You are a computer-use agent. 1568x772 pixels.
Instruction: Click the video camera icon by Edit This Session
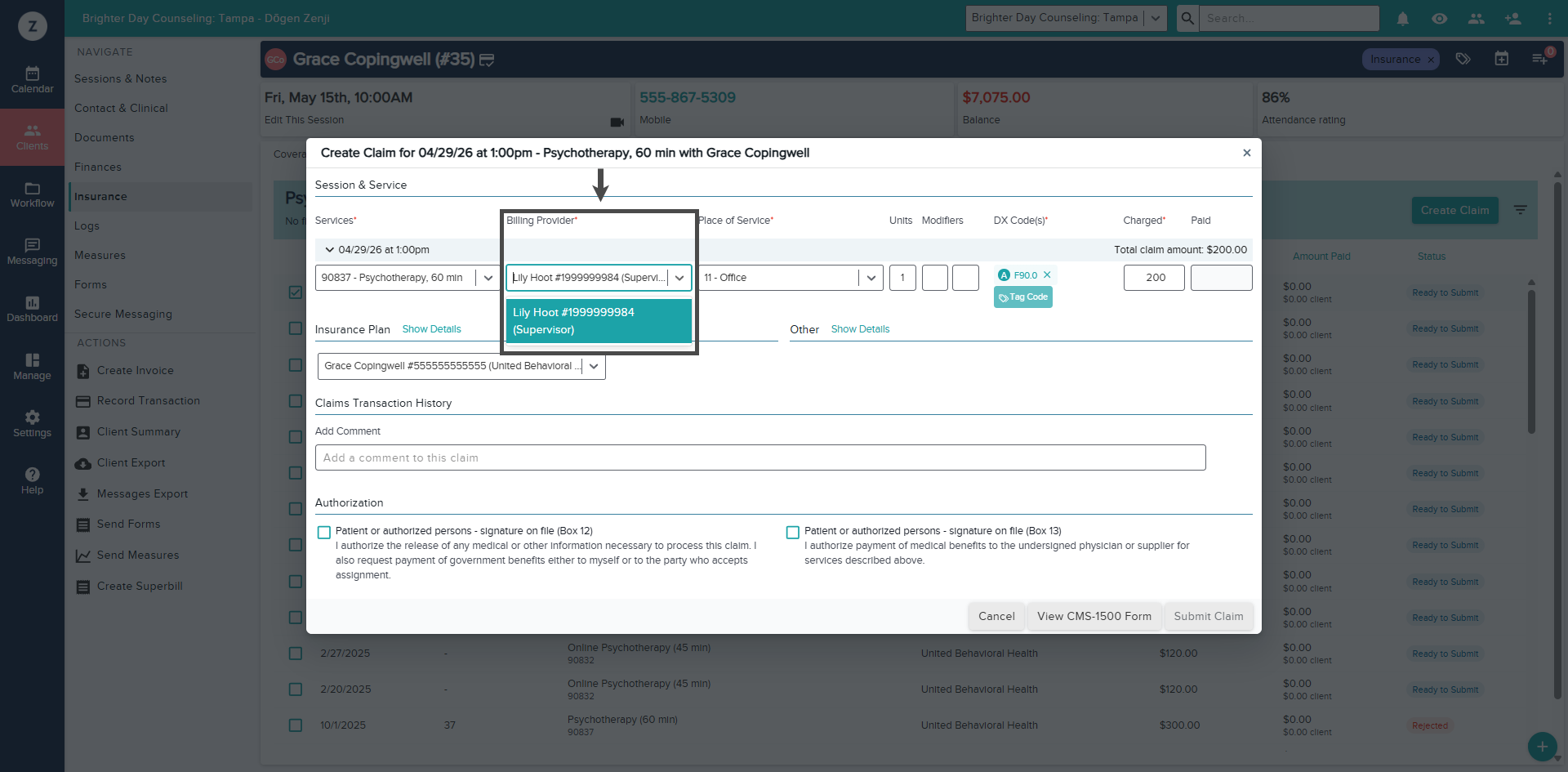click(x=617, y=122)
